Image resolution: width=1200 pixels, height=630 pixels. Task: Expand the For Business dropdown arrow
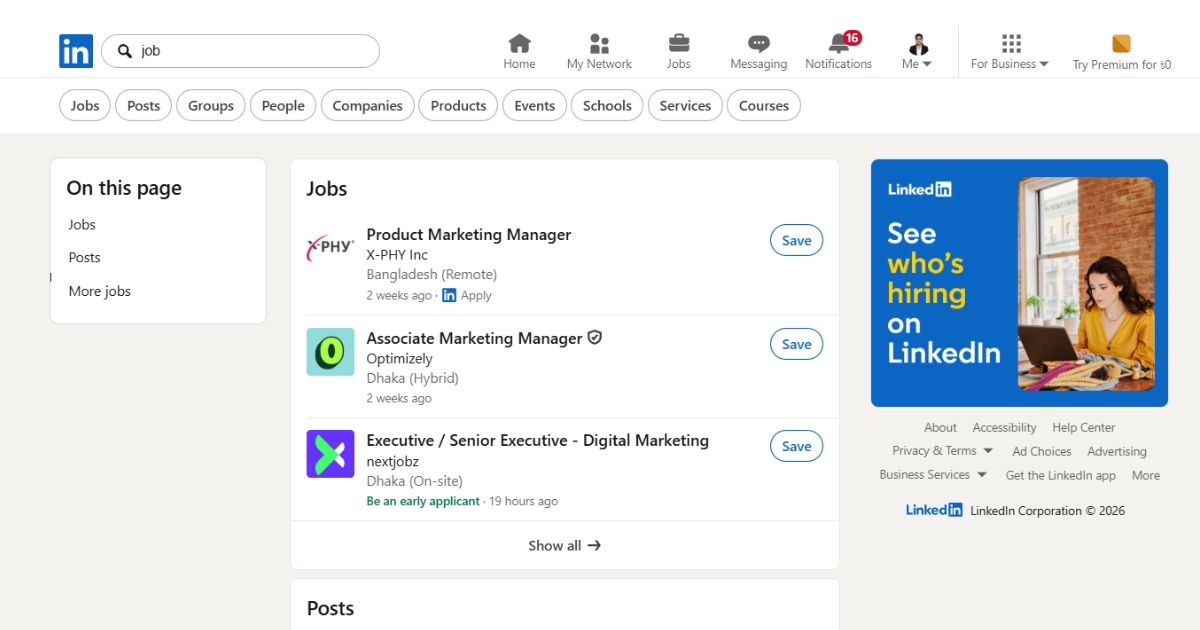(1044, 64)
